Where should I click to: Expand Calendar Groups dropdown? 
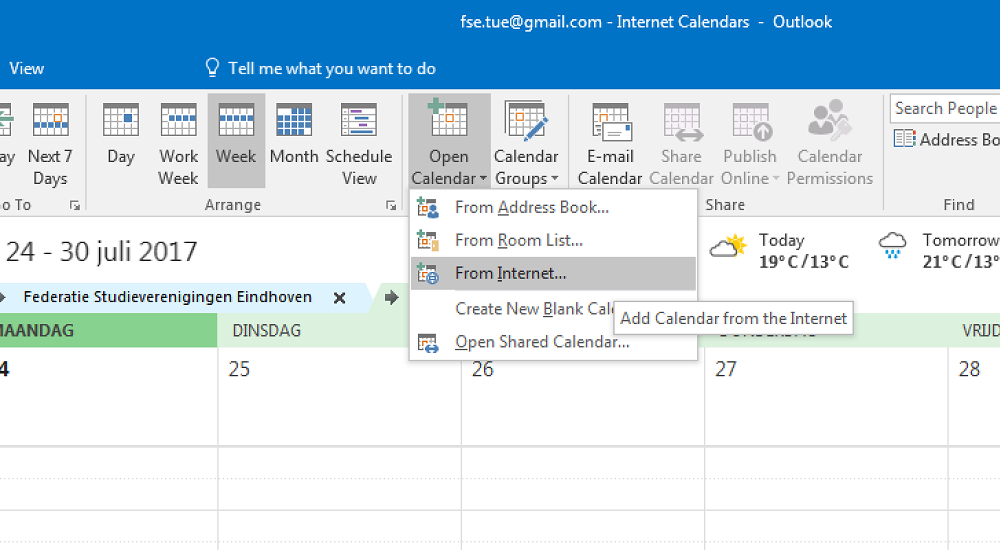[526, 140]
